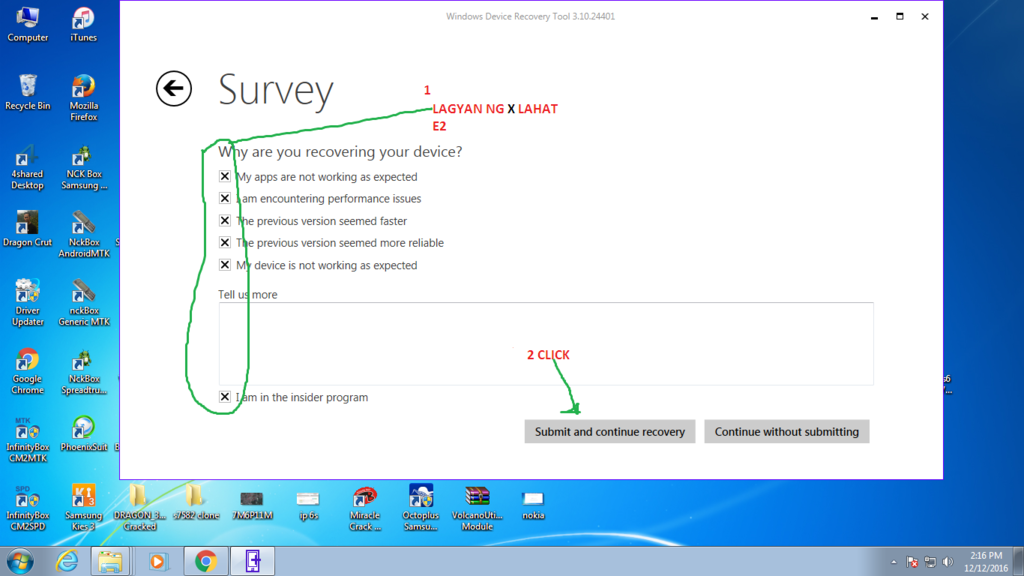1024x576 pixels.
Task: Open the Windows Start menu
Action: pos(20,561)
